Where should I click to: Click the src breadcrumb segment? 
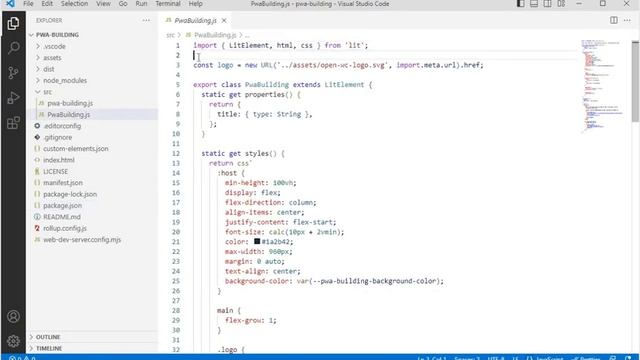coord(170,35)
